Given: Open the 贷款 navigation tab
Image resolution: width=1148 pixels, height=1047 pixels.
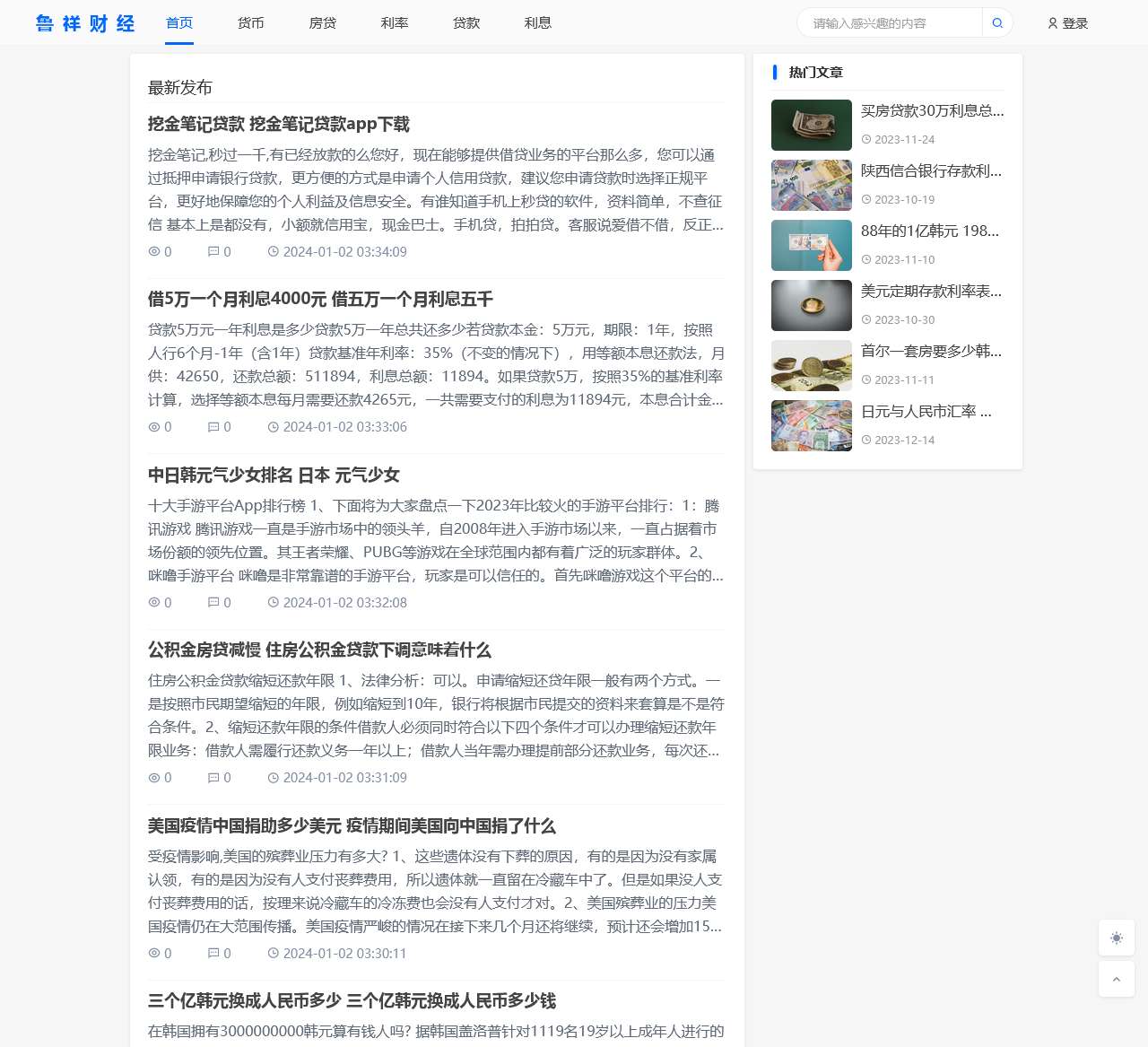Looking at the screenshot, I should (x=466, y=23).
